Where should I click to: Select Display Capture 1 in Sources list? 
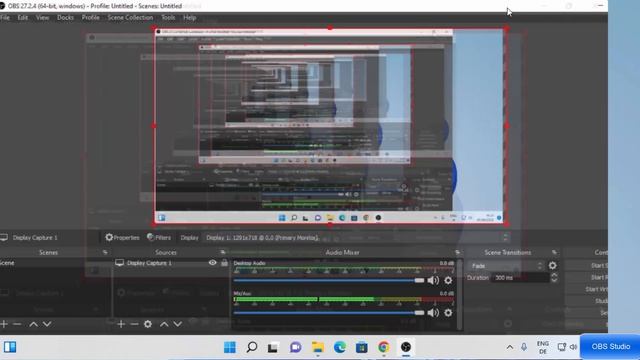tap(149, 263)
